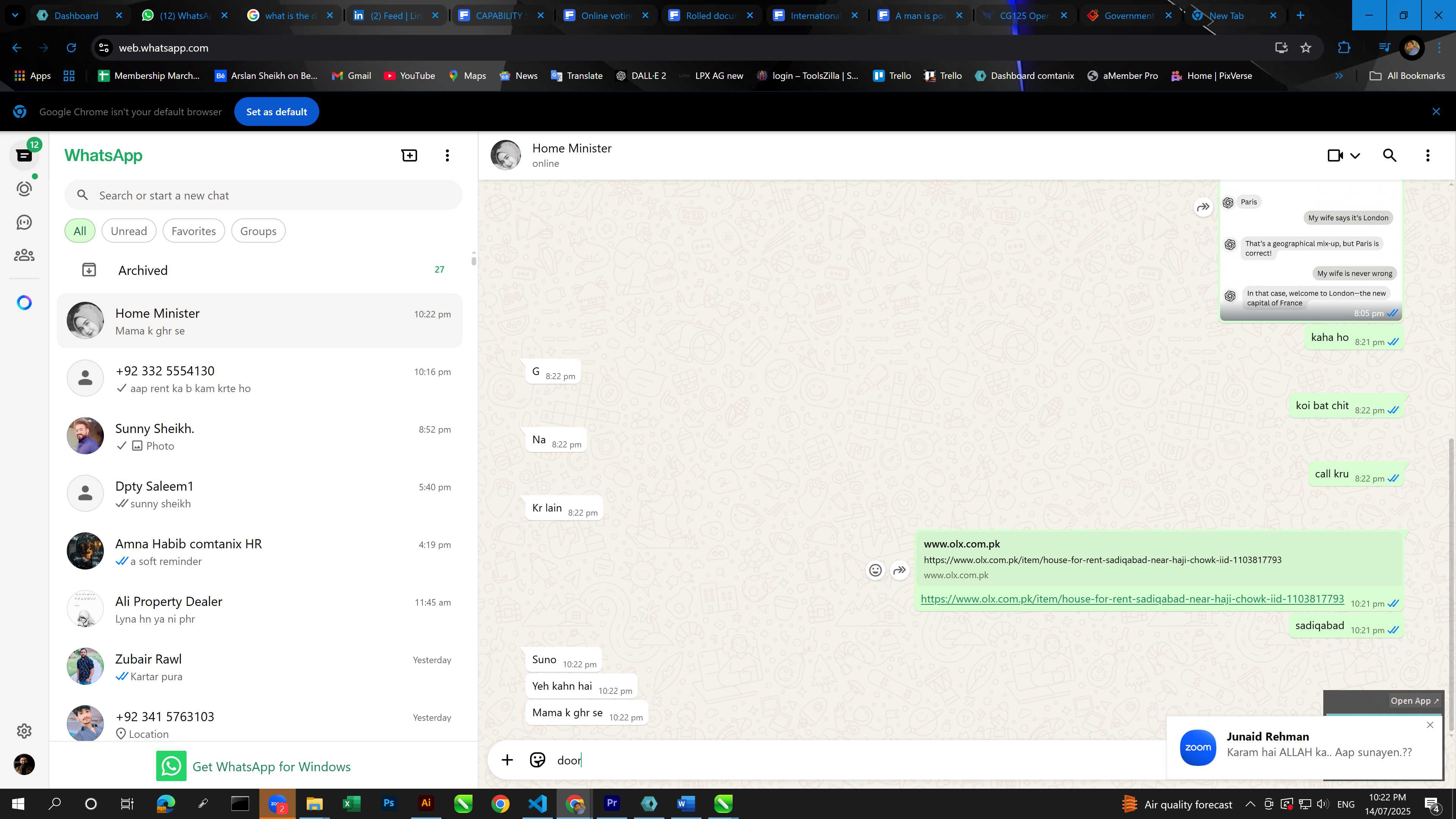The image size is (1456, 819).
Task: Expand the tab search dropdown arrow
Action: click(15, 15)
